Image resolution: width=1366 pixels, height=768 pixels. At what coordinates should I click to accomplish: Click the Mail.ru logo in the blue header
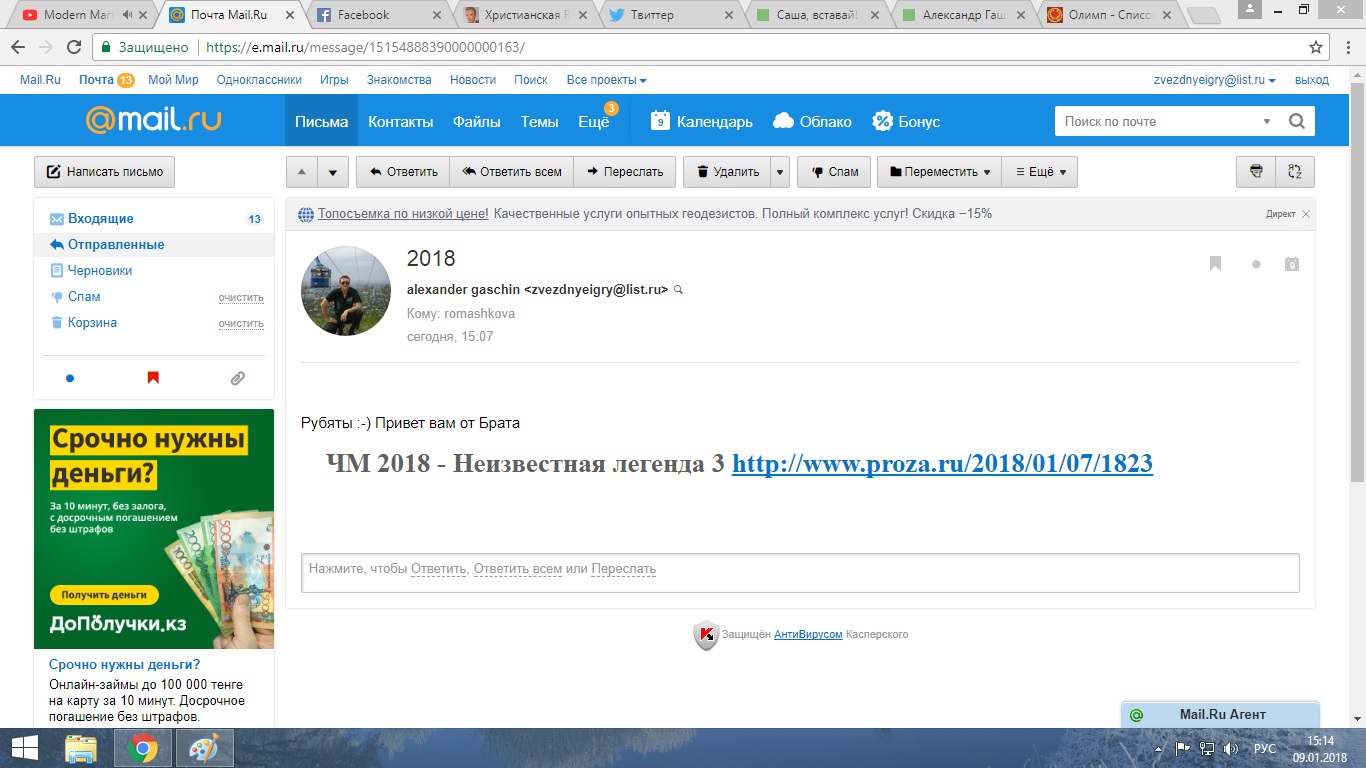click(x=153, y=121)
